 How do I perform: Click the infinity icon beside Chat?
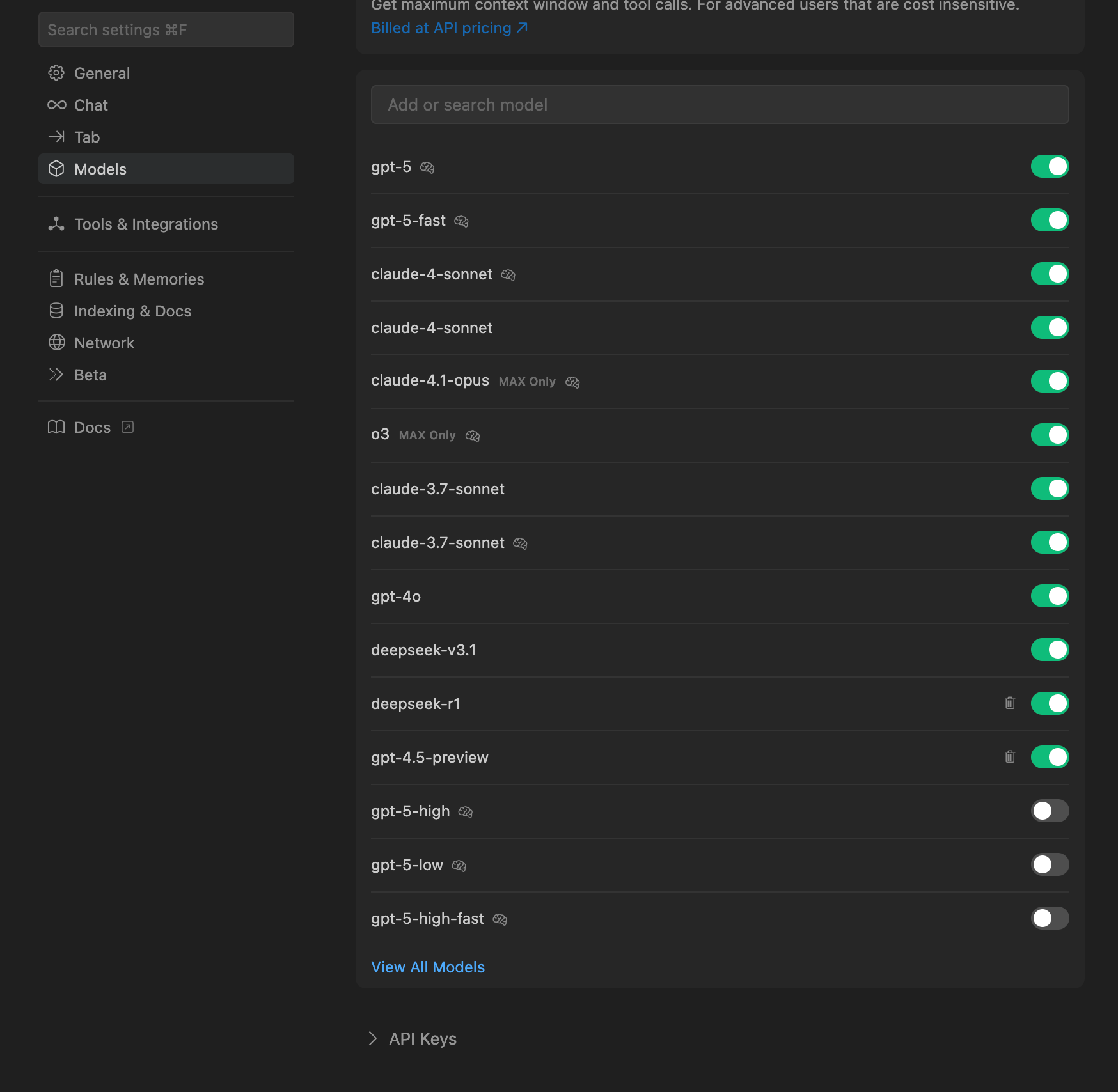pyautogui.click(x=56, y=105)
